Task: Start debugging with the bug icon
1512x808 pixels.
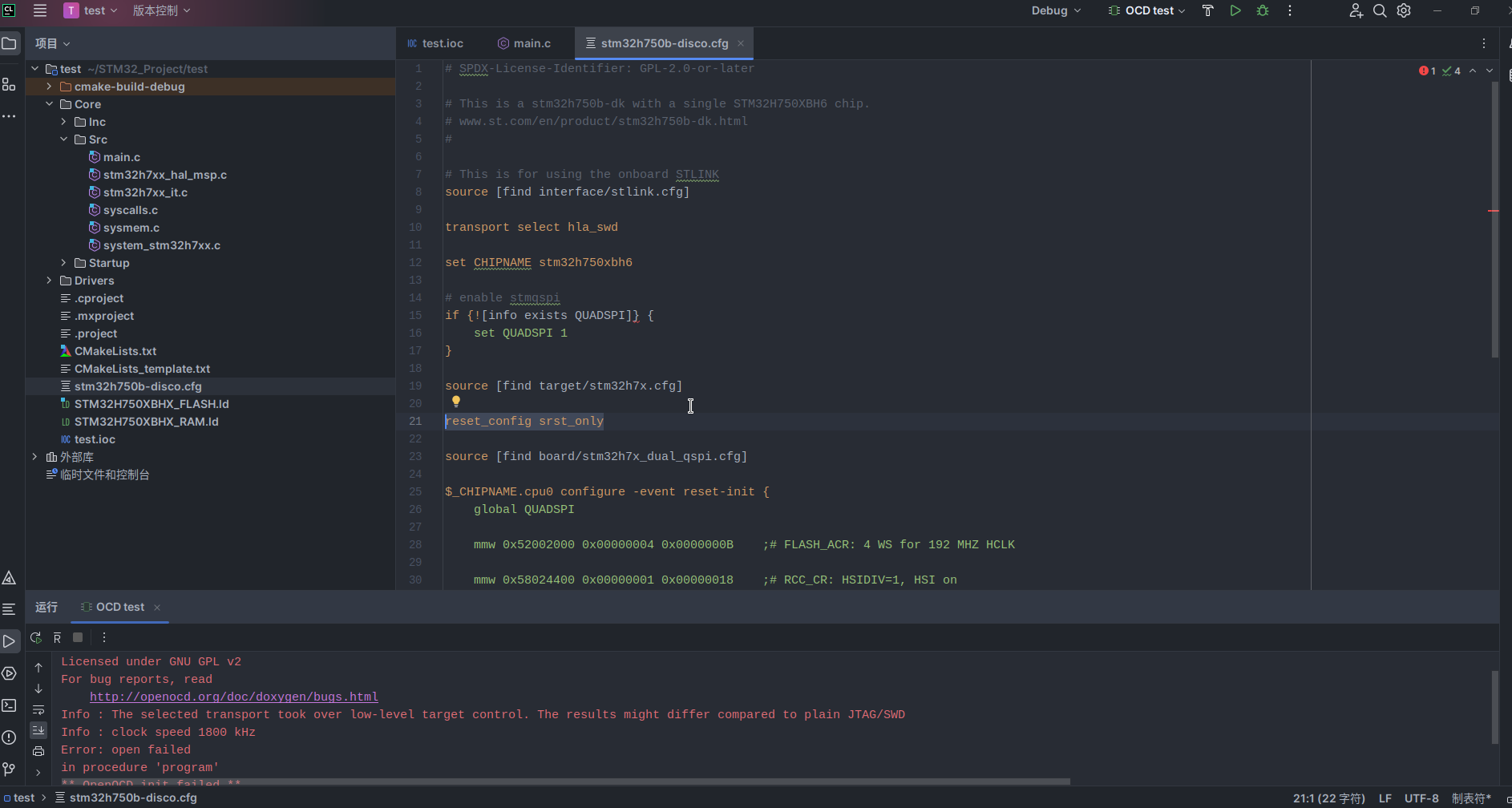Action: [x=1263, y=10]
